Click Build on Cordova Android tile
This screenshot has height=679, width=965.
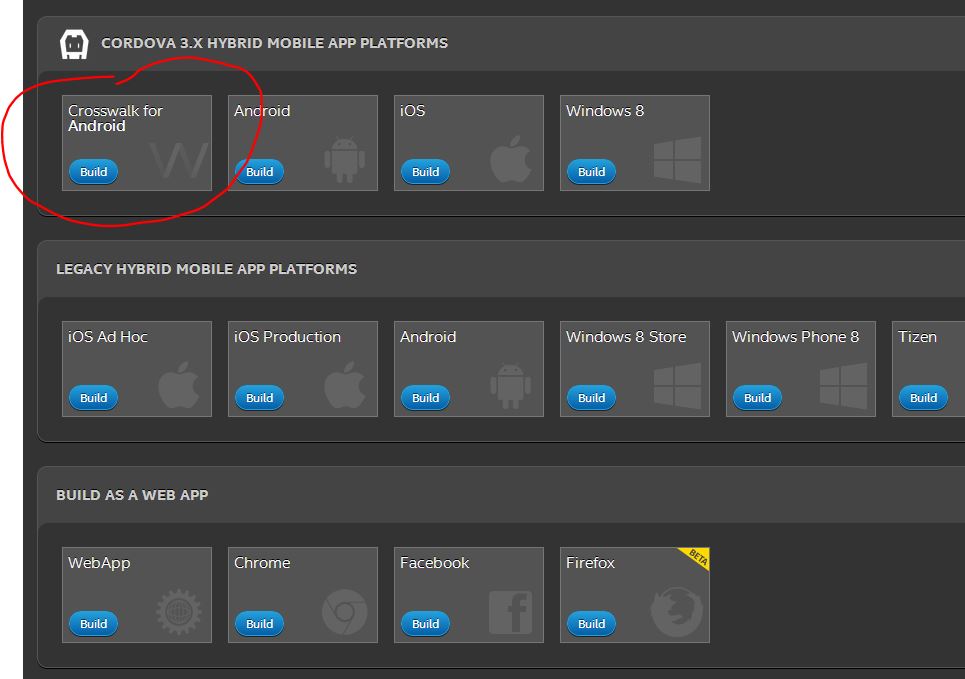pos(259,172)
